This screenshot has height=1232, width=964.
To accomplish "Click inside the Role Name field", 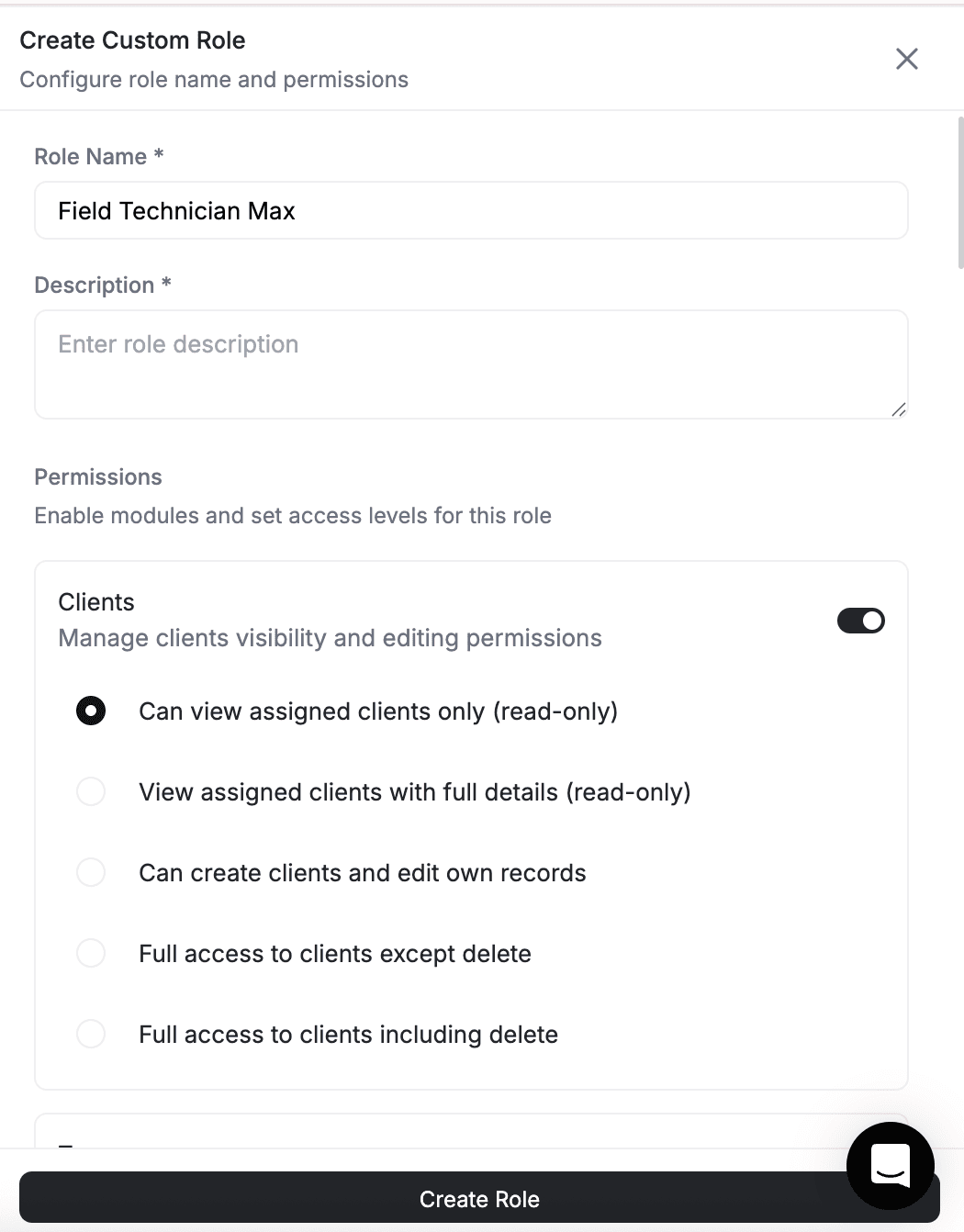I will (471, 210).
